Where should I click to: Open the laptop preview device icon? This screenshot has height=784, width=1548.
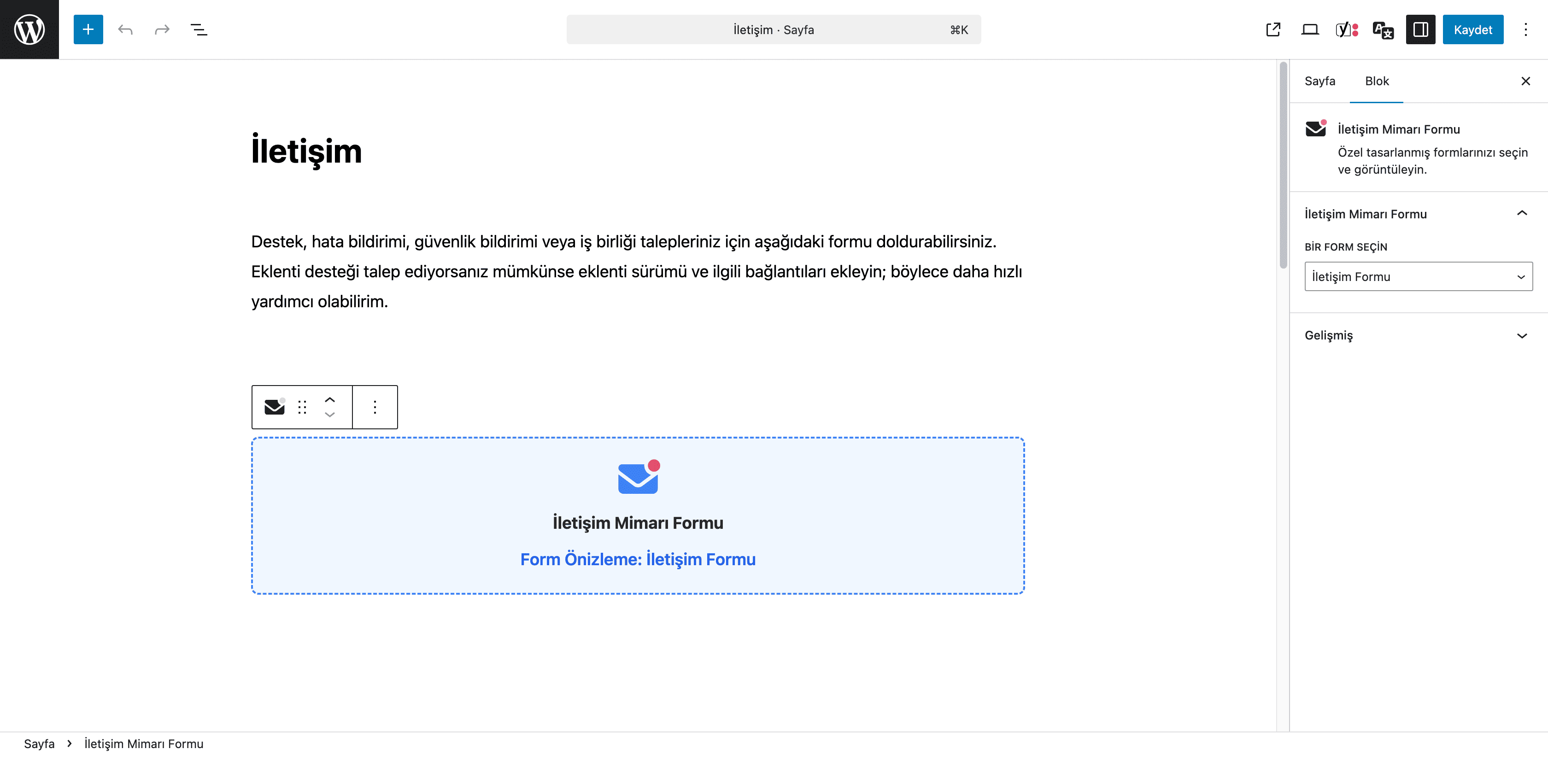(1310, 29)
